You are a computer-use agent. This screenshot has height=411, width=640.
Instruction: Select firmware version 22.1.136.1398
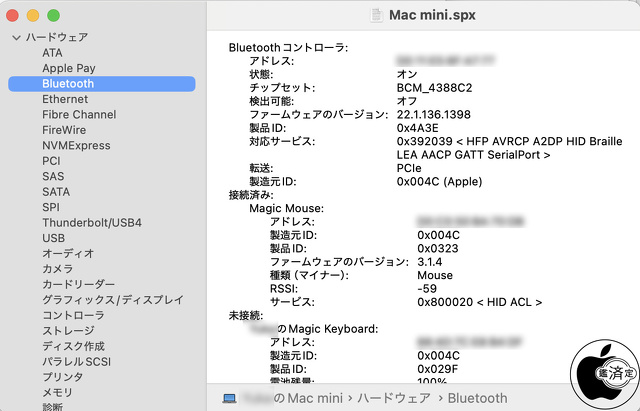pos(433,115)
